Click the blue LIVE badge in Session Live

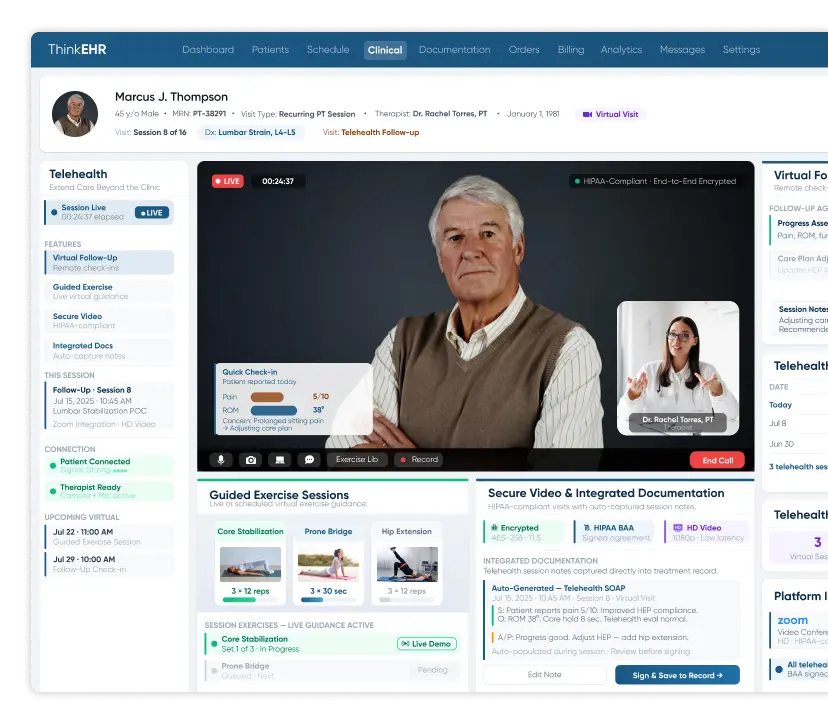tap(152, 213)
